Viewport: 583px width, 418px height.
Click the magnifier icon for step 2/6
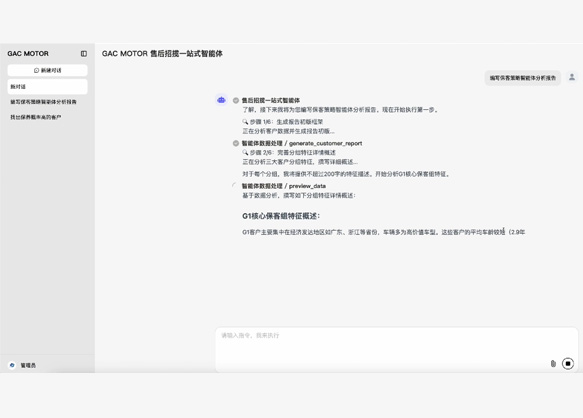coord(245,152)
